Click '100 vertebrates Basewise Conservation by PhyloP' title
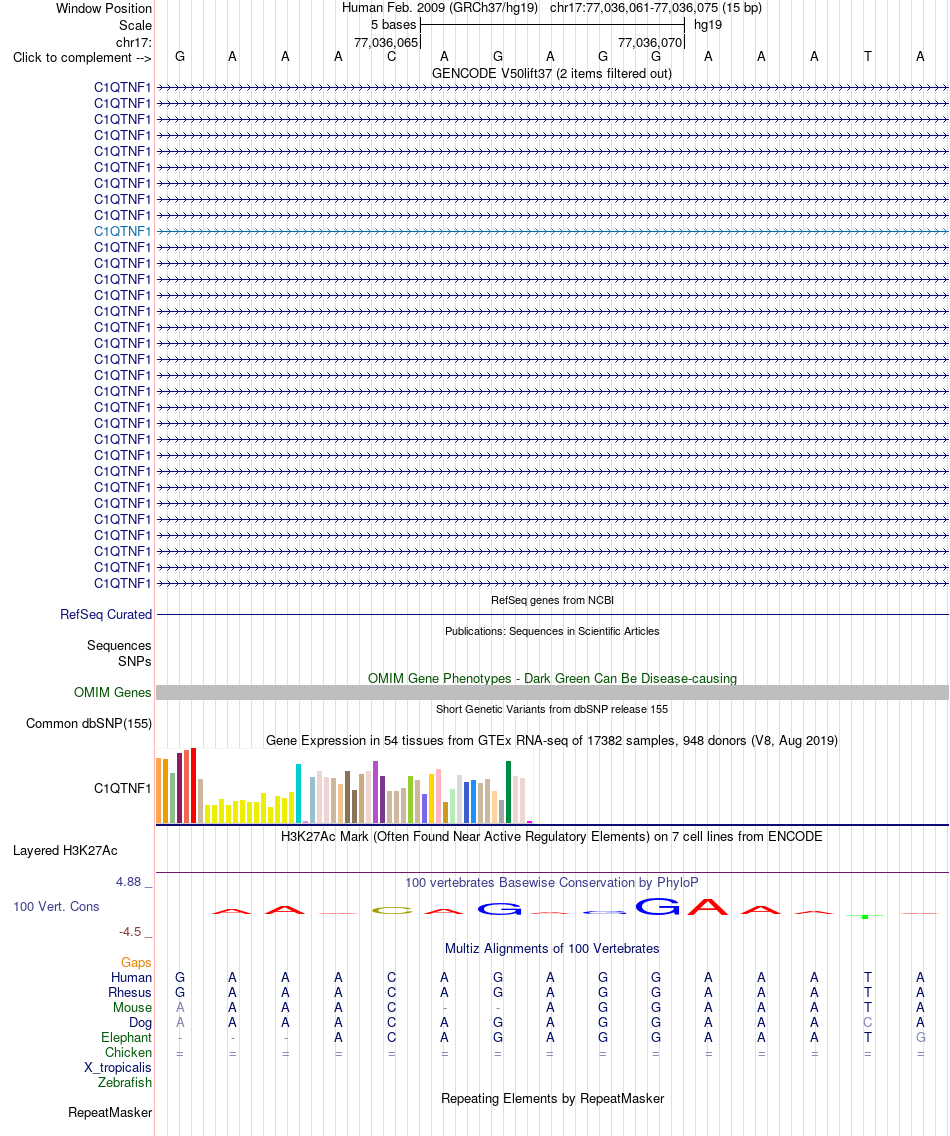This screenshot has width=950, height=1136. tap(551, 882)
